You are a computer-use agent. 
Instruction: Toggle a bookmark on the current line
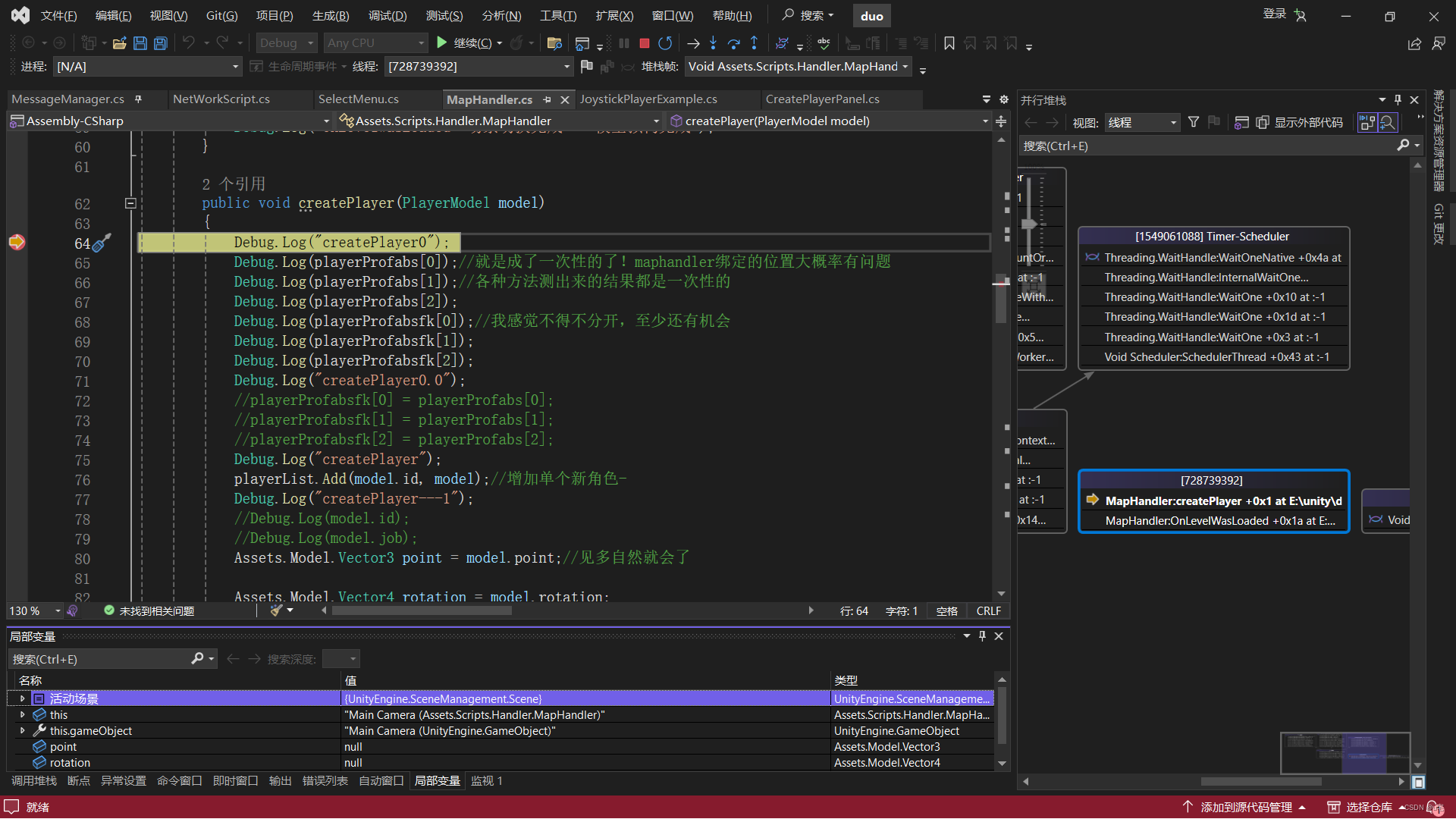(x=949, y=43)
